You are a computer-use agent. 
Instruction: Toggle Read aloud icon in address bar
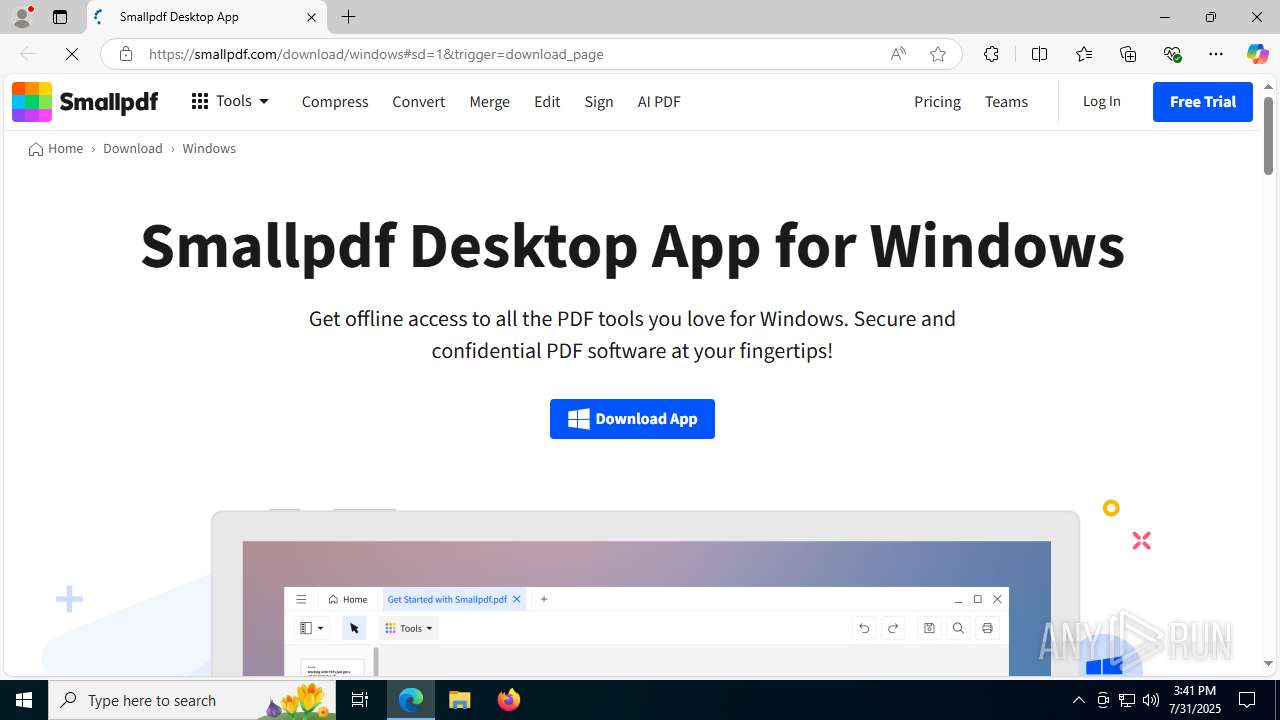pos(898,54)
